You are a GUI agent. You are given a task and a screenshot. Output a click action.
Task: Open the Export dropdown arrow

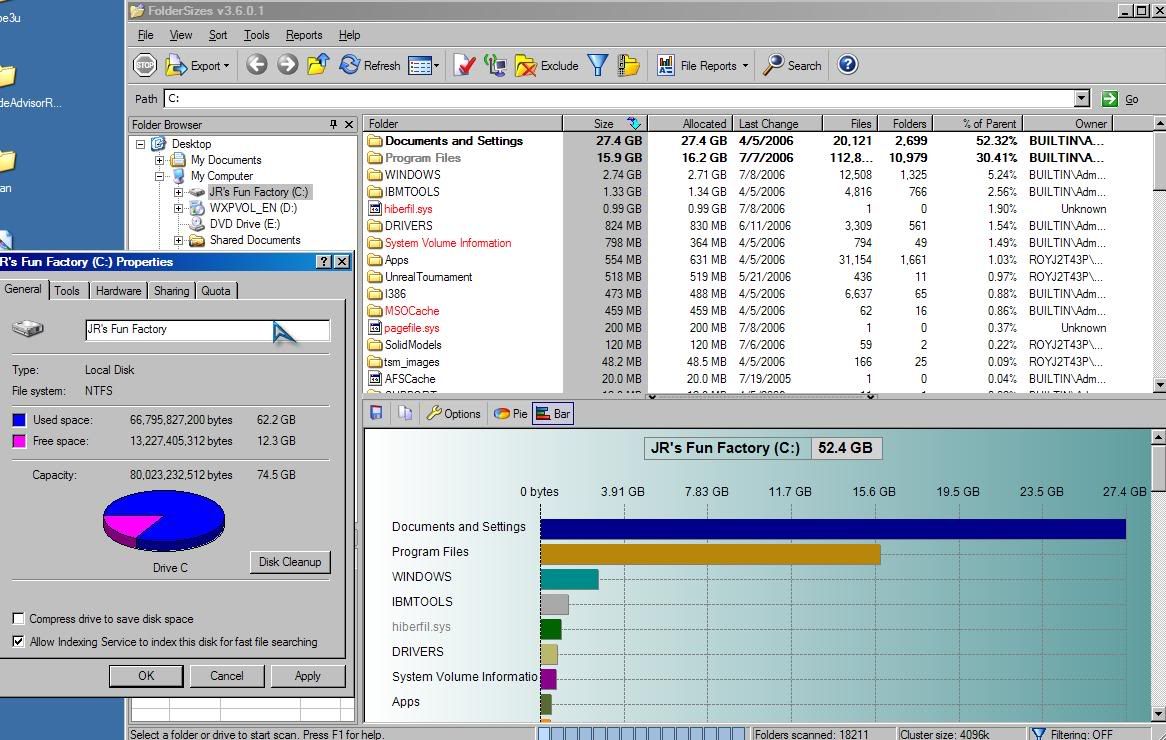(x=227, y=66)
